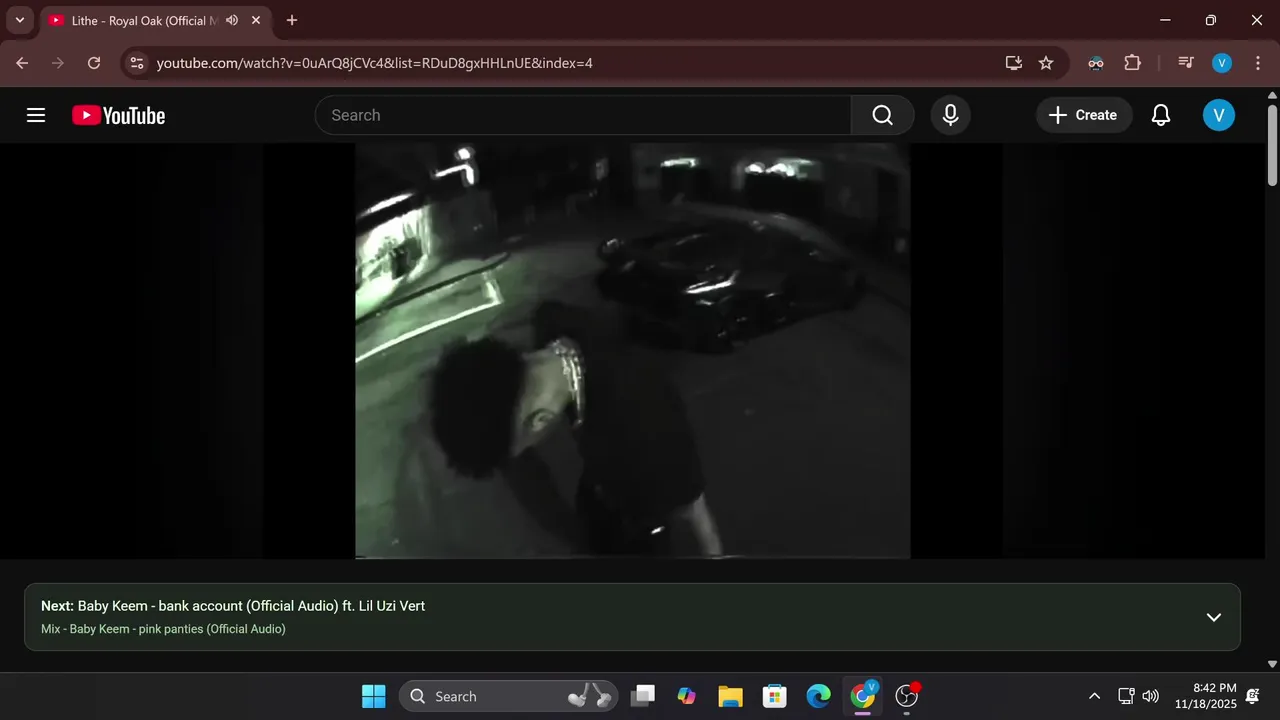
Task: Open a new Chrome tab
Action: coord(292,20)
